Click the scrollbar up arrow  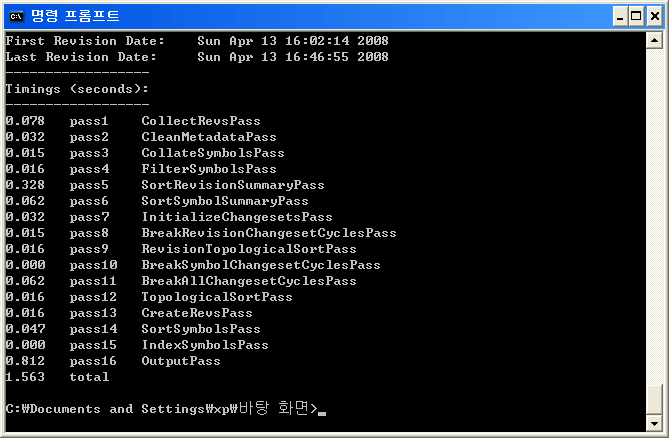(653, 40)
